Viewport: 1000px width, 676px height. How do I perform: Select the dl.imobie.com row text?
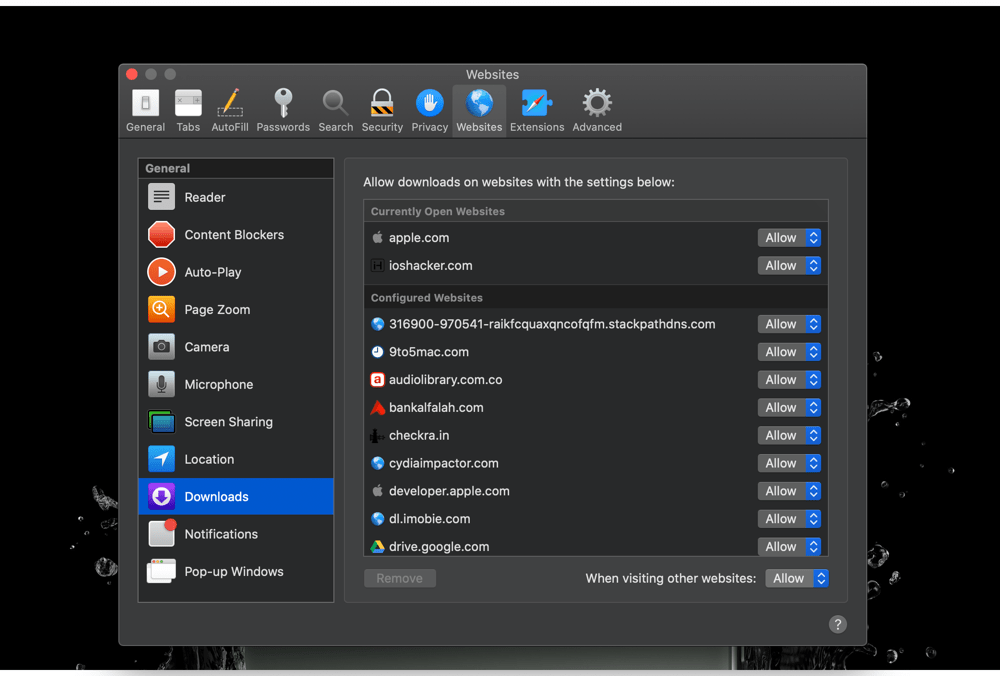(430, 519)
